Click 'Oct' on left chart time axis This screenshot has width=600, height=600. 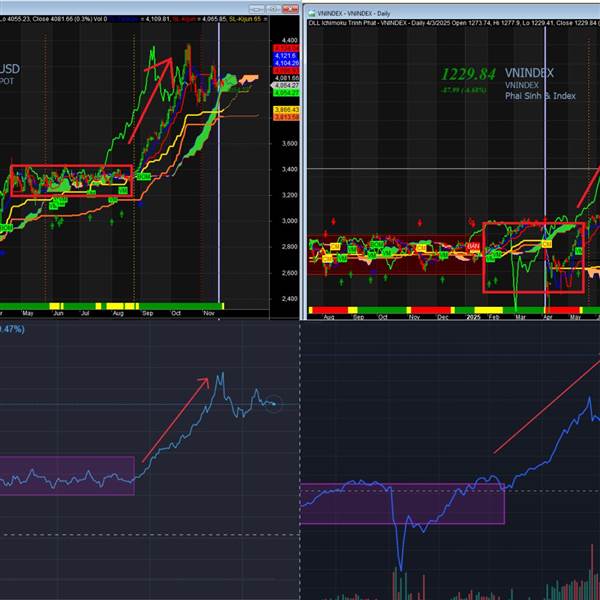point(176,313)
